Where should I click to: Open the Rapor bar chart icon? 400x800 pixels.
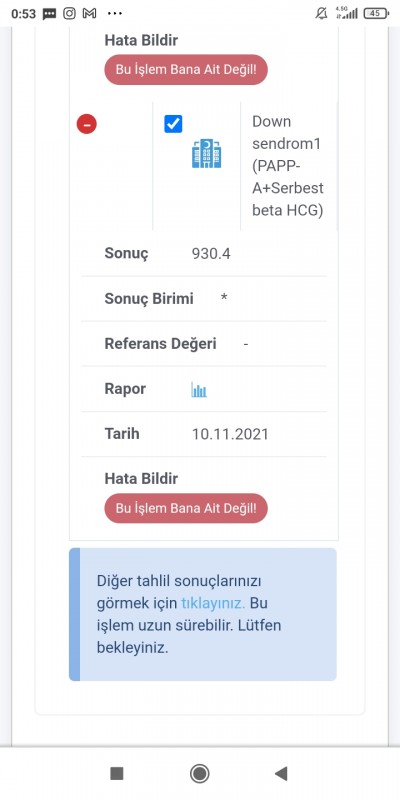click(199, 390)
